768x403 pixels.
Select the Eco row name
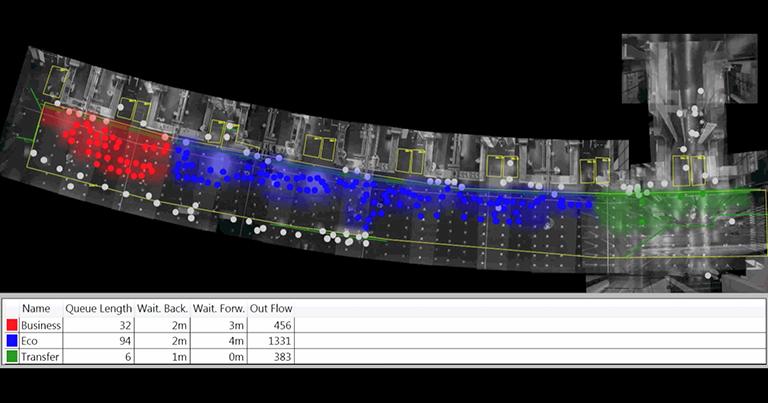click(x=29, y=341)
